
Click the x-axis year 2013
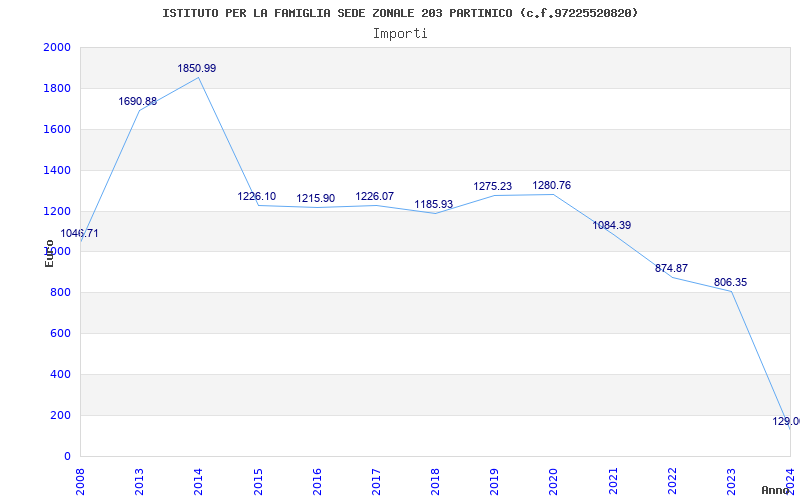coord(139,481)
